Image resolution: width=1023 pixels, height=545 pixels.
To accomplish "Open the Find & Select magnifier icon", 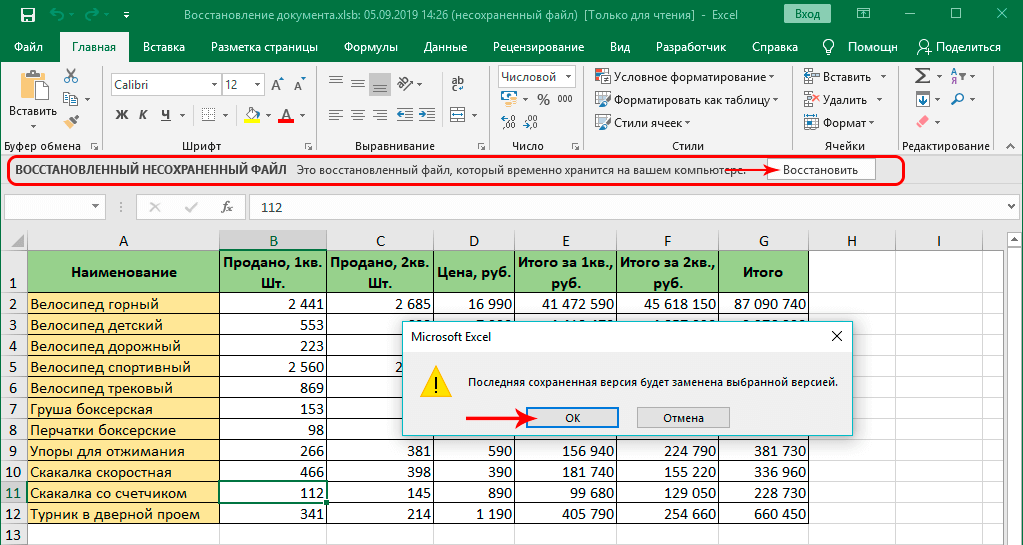I will click(x=959, y=99).
